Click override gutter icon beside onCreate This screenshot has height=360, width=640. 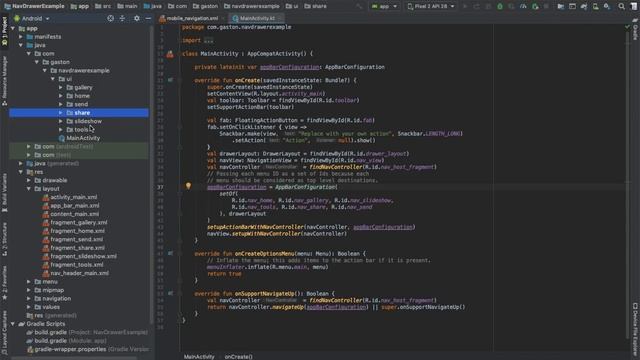170,80
